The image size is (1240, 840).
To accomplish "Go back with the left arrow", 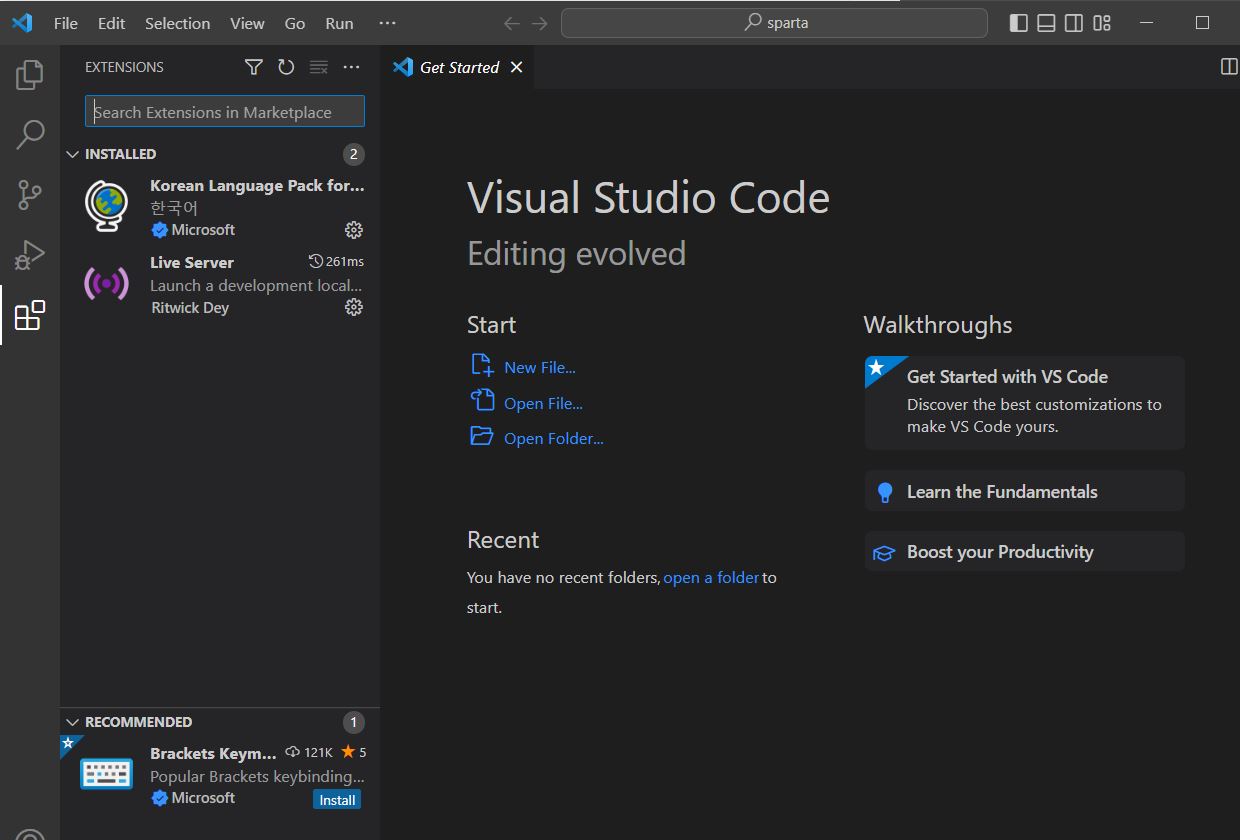I will point(512,23).
